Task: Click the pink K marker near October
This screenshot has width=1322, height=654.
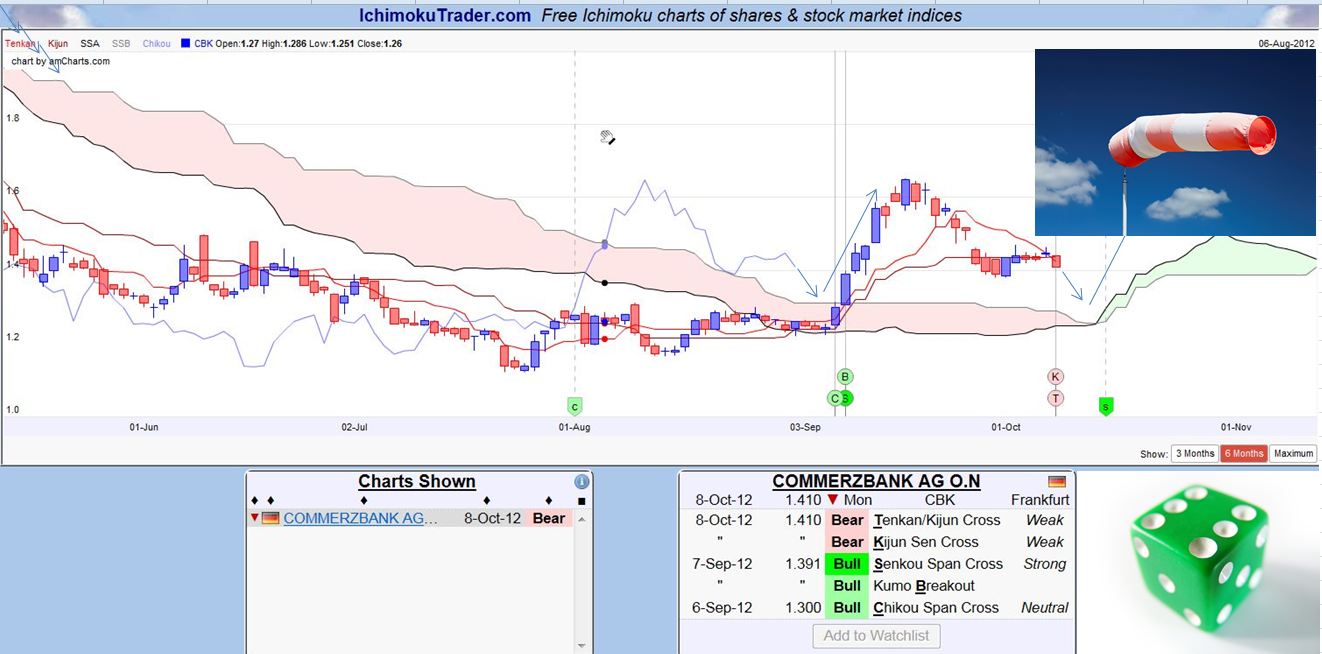Action: pyautogui.click(x=1056, y=377)
